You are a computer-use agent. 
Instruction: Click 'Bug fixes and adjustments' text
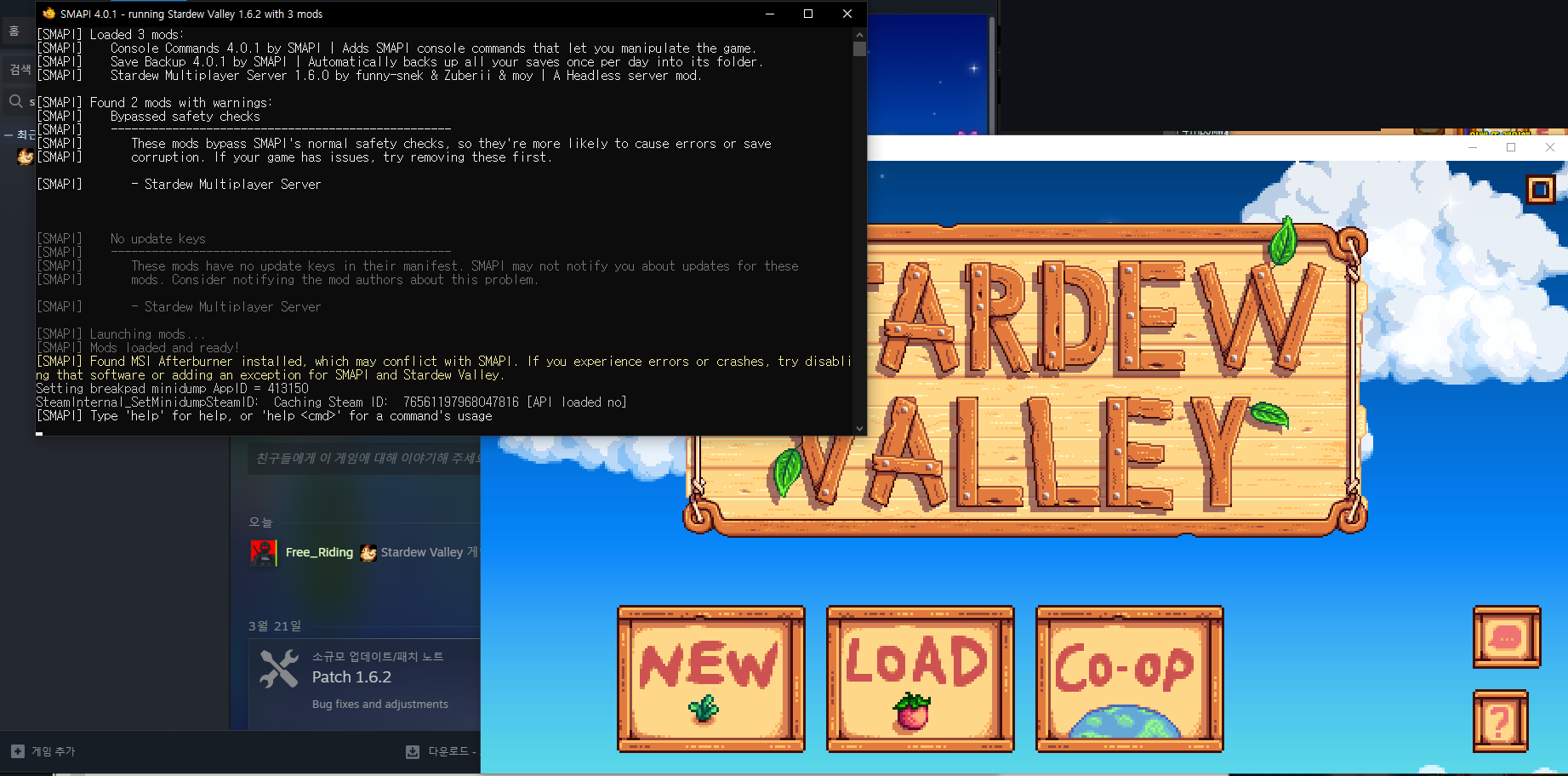(x=379, y=704)
